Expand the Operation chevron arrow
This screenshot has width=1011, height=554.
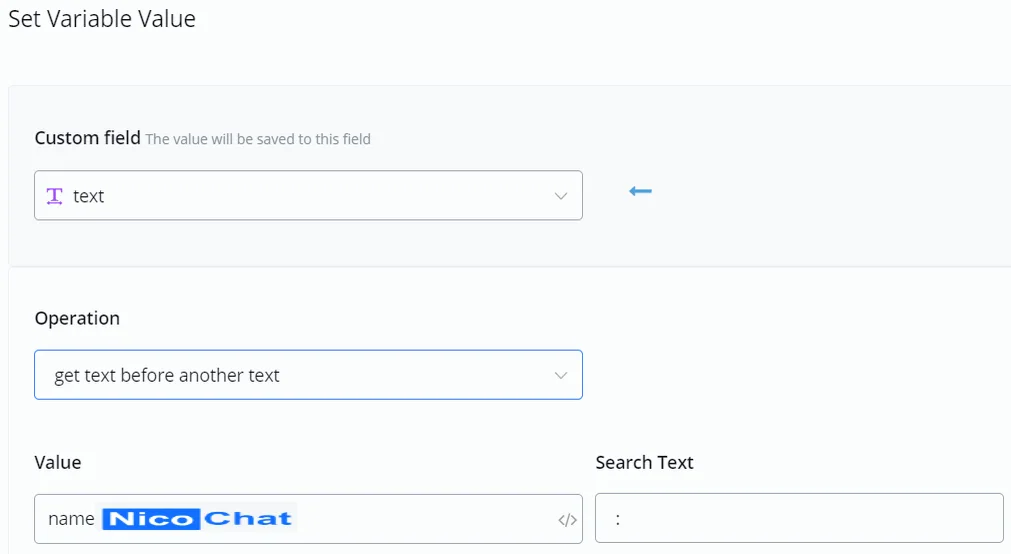click(561, 375)
